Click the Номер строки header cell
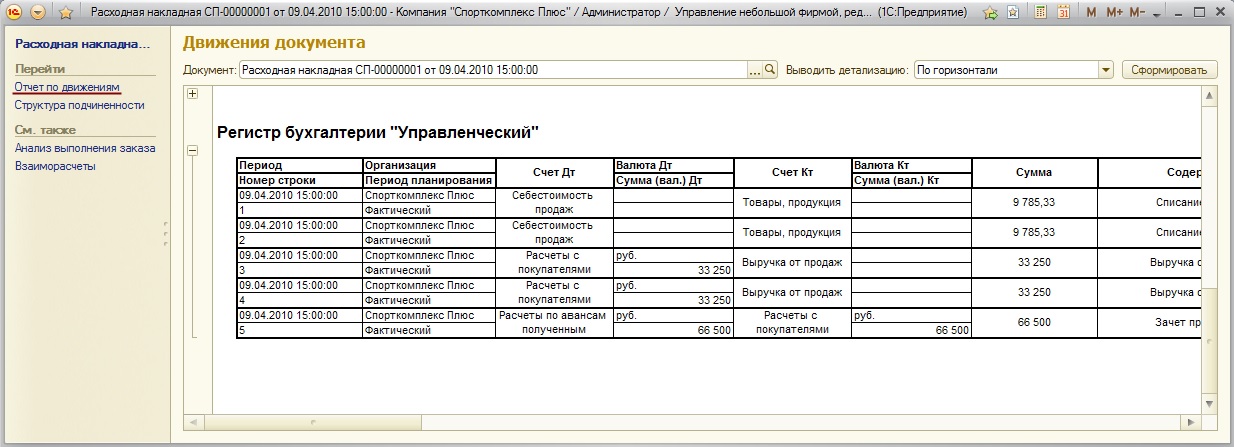1234x447 pixels. coord(299,180)
